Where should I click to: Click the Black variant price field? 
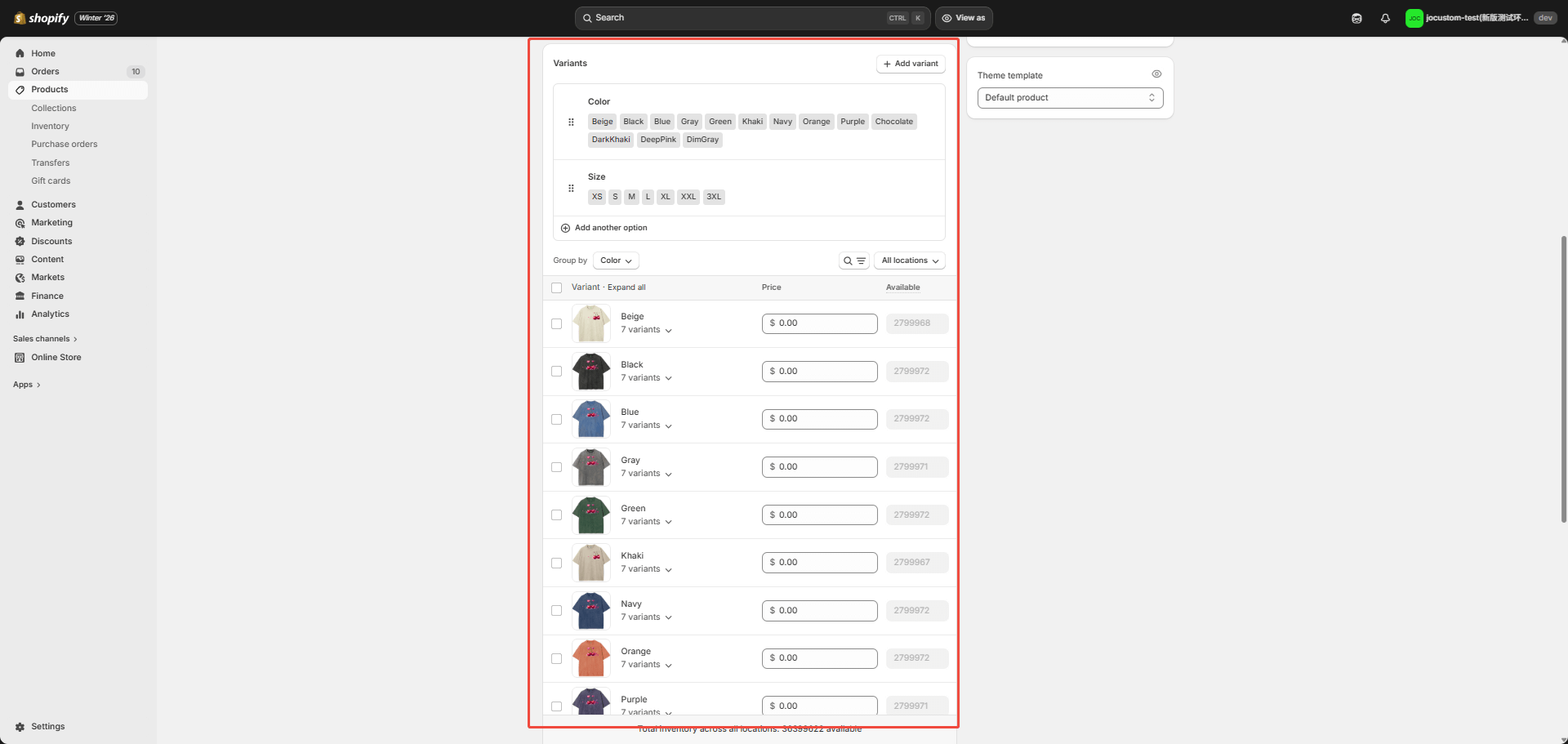[819, 372]
